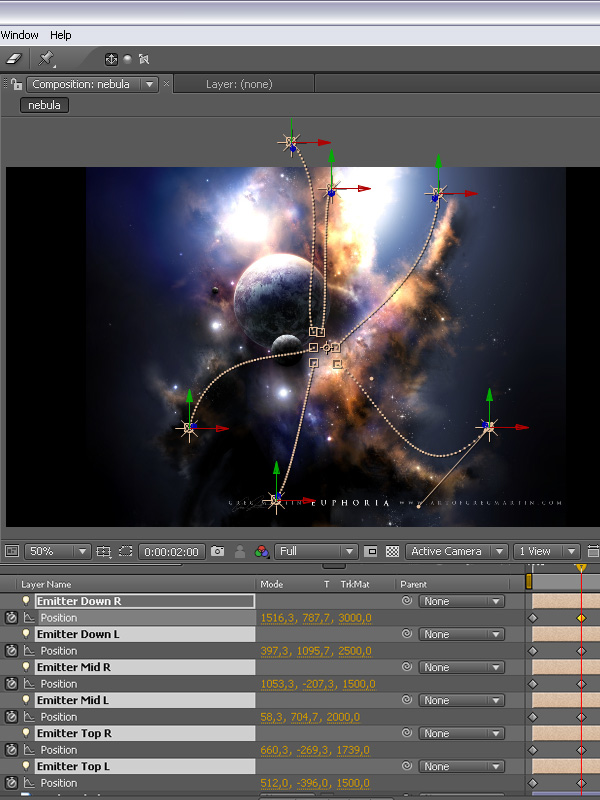Select the highlighted keyframe on Emitter Down R
Screen dimensions: 600x800
[x=581, y=618]
